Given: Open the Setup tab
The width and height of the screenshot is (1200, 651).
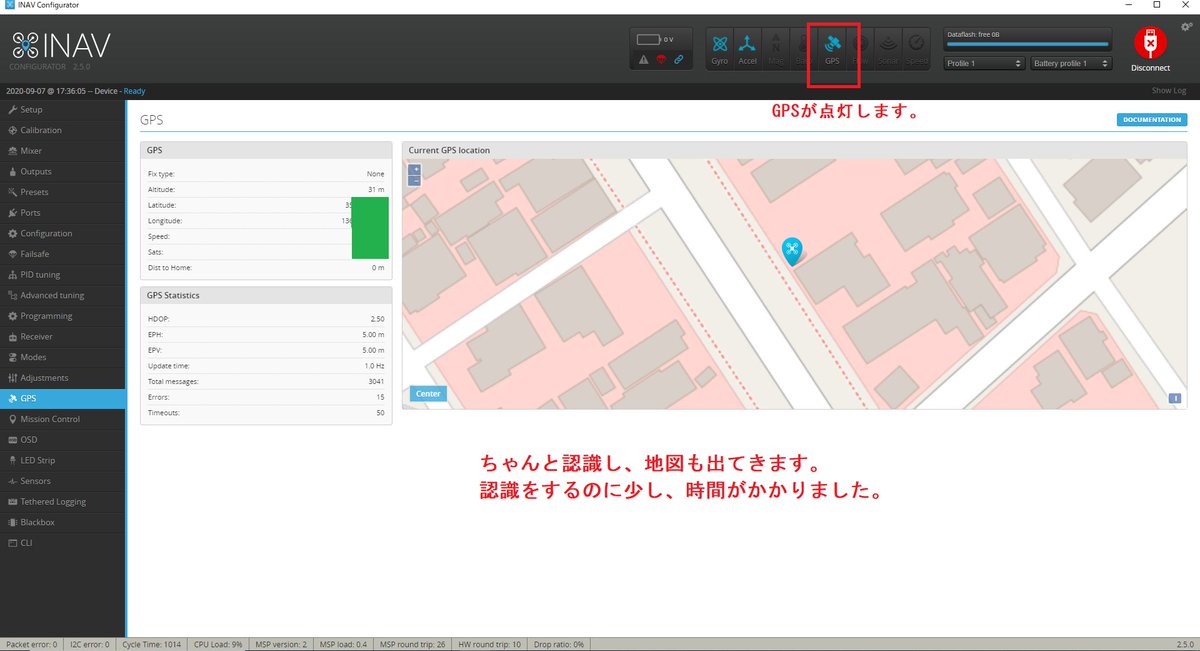Looking at the screenshot, I should click(x=63, y=109).
